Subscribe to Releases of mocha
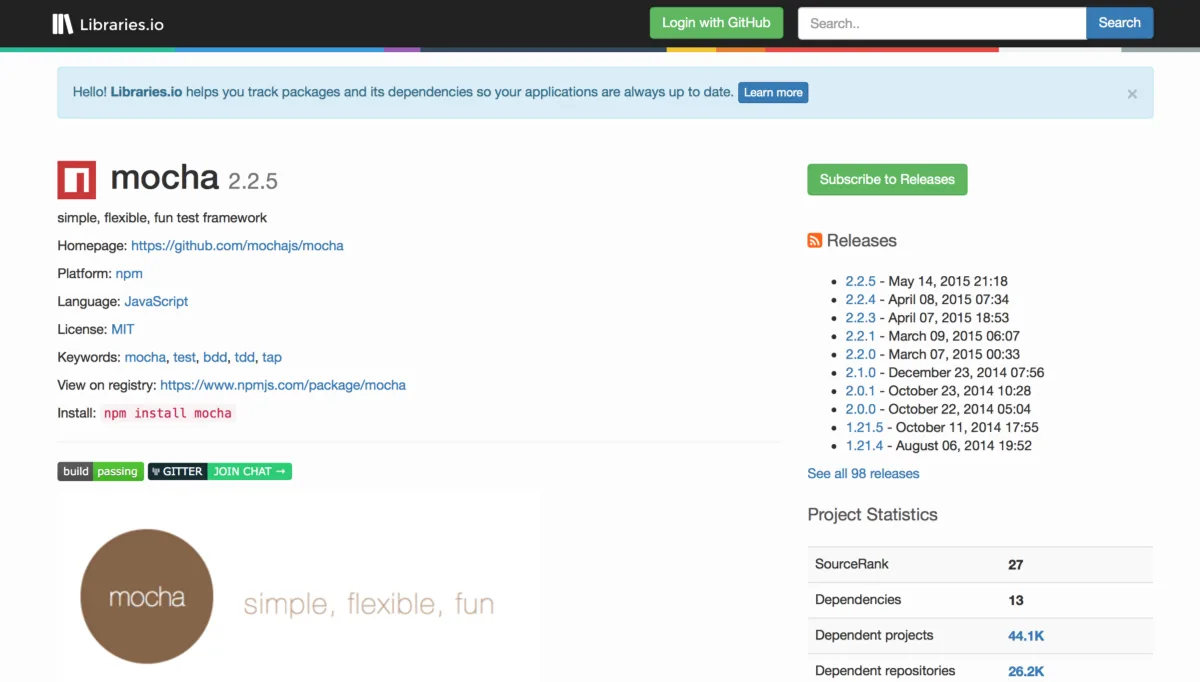The image size is (1200, 682). pyautogui.click(x=887, y=179)
